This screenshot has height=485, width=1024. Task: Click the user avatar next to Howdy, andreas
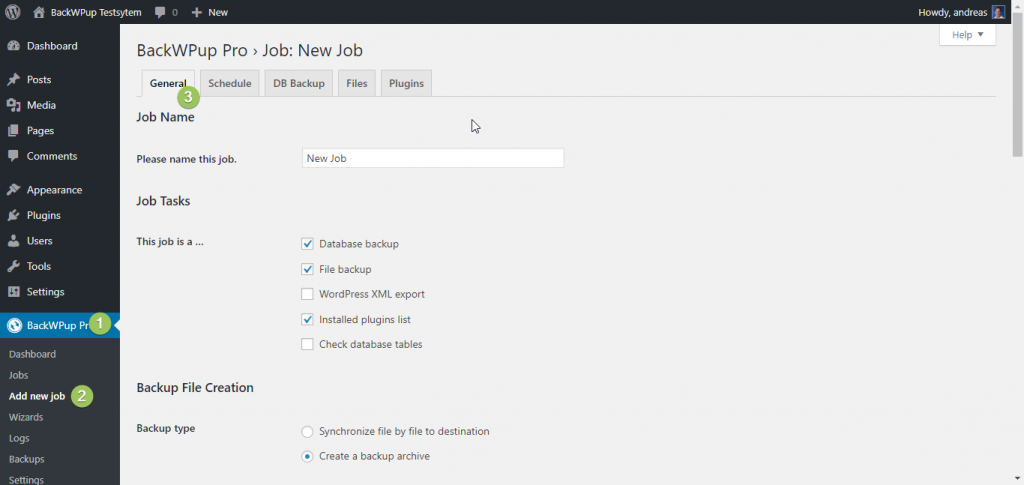point(998,12)
